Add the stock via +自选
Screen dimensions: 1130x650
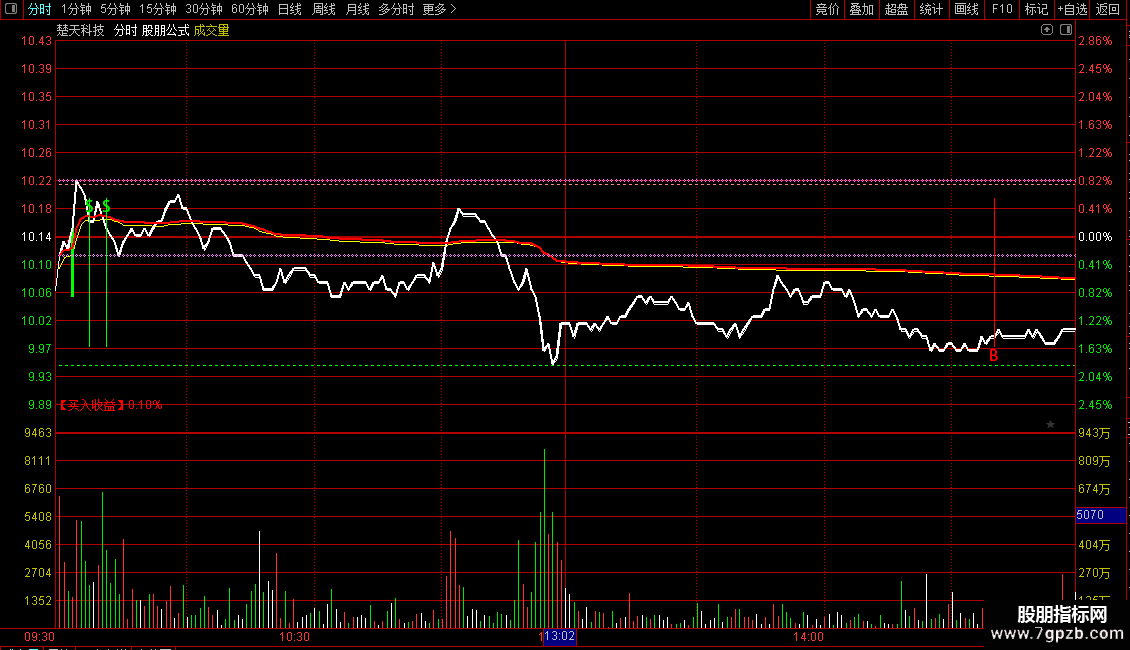(1072, 9)
